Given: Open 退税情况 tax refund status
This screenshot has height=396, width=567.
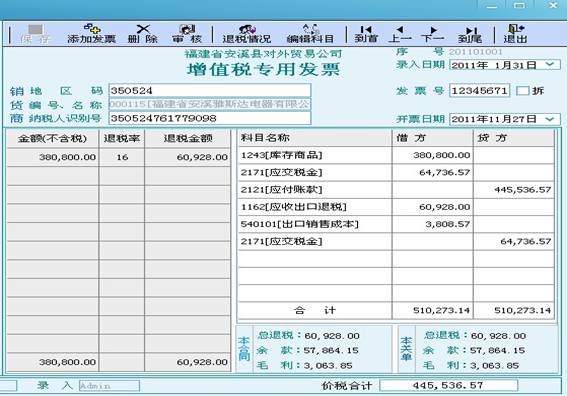Looking at the screenshot, I should [x=247, y=34].
